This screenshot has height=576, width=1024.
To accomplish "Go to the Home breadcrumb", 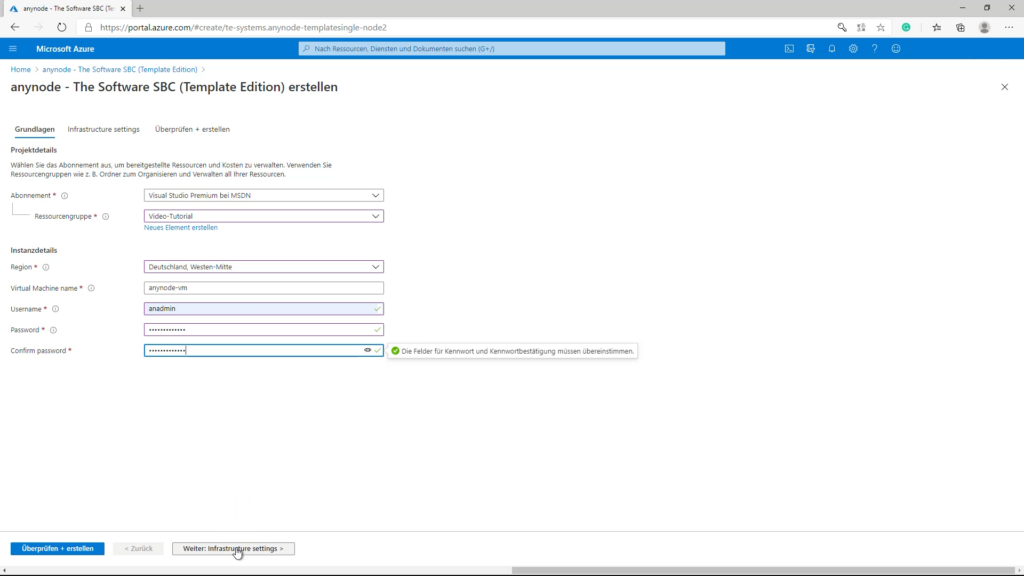I will point(20,69).
